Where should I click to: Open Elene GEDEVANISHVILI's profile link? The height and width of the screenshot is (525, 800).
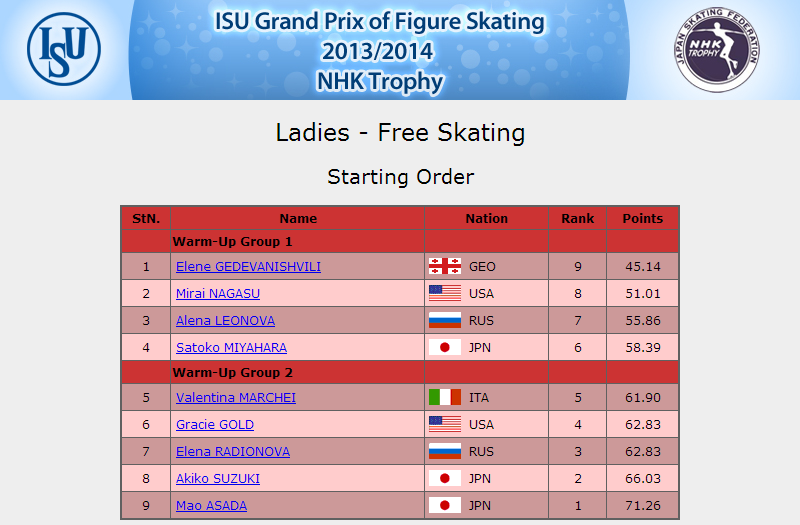click(248, 267)
